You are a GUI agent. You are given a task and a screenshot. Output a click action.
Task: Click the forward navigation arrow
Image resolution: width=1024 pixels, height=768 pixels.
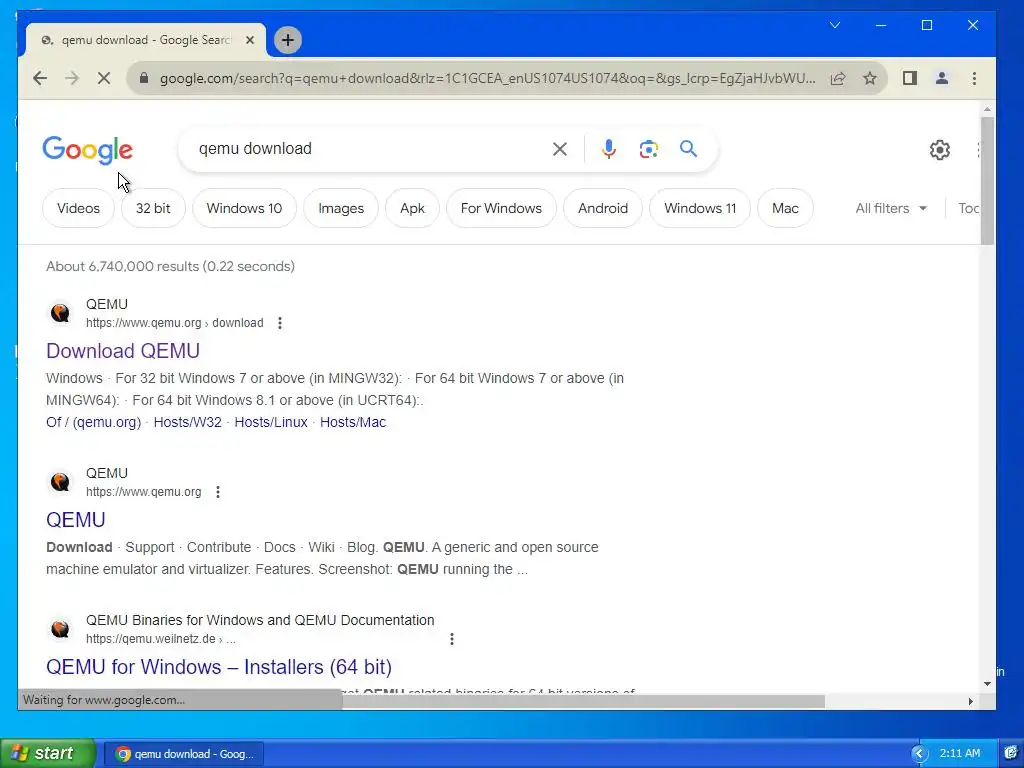(x=71, y=78)
